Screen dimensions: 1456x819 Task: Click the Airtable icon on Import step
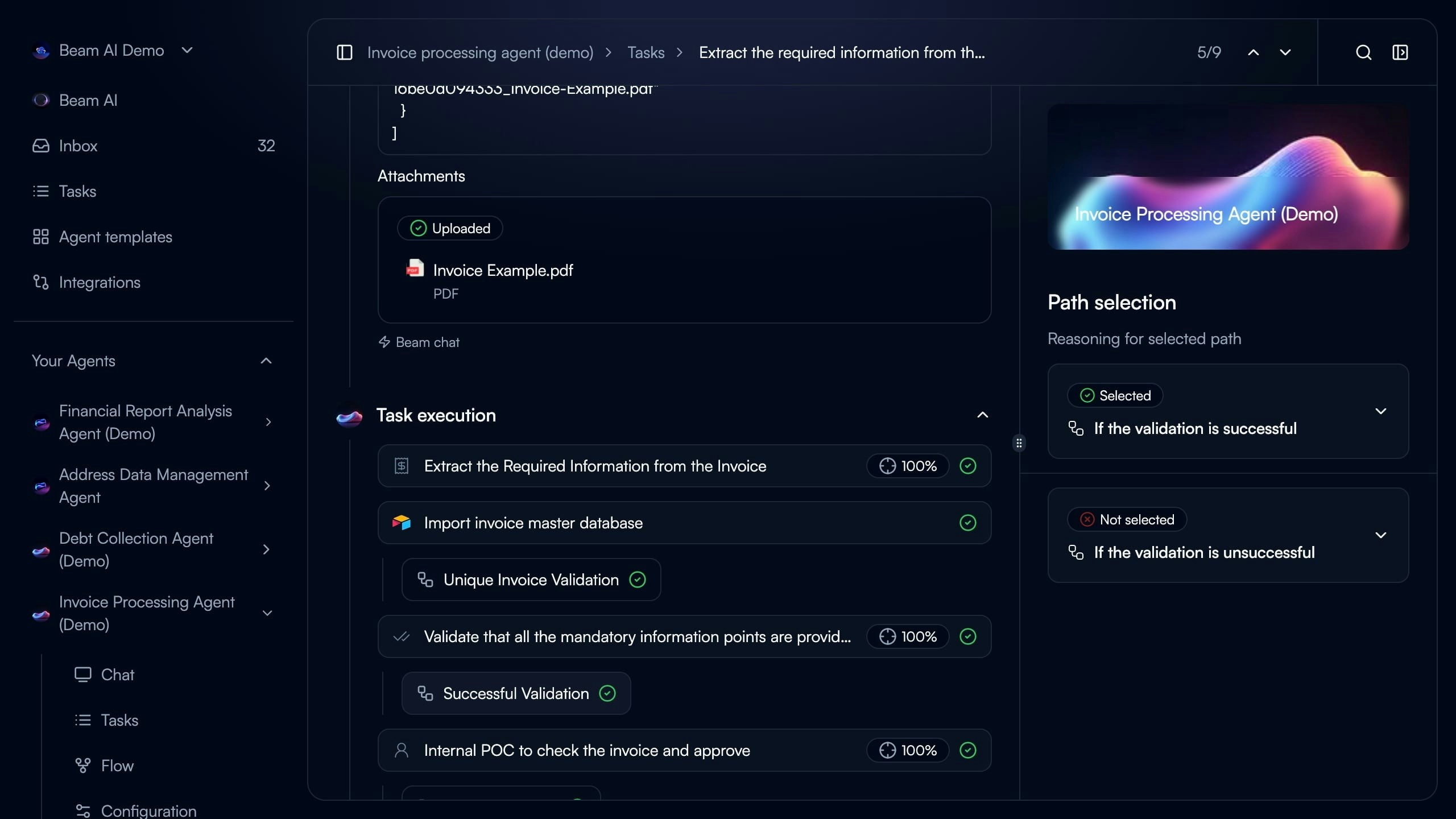pos(402,522)
